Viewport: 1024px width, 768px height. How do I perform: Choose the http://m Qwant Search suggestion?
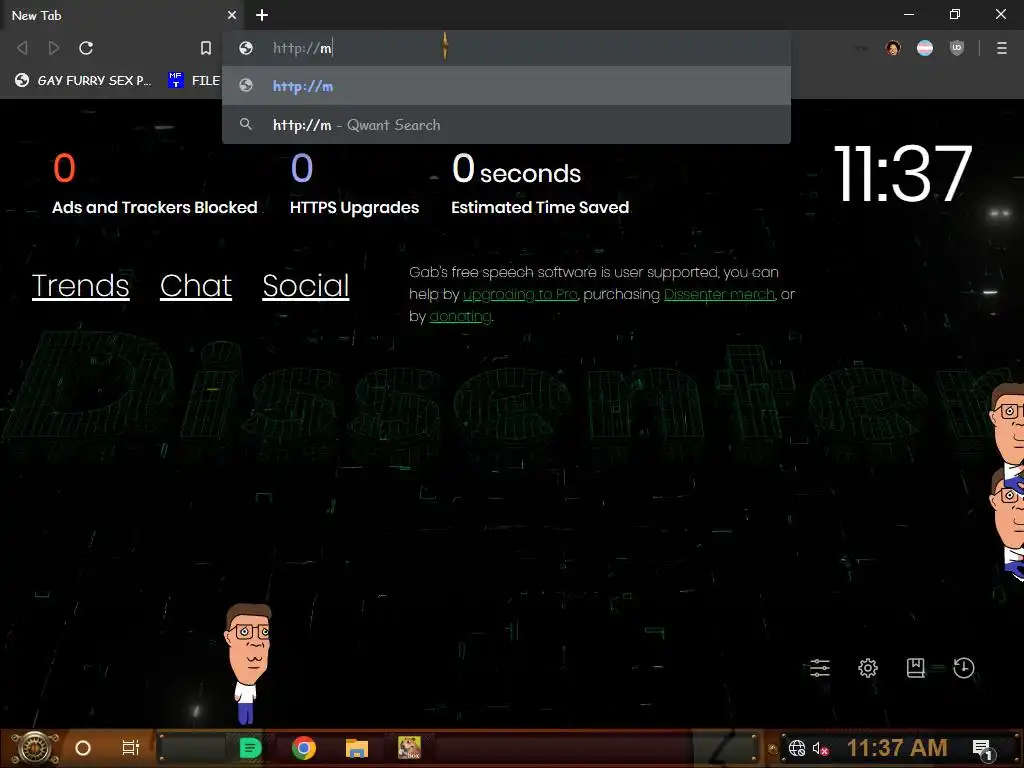click(506, 125)
